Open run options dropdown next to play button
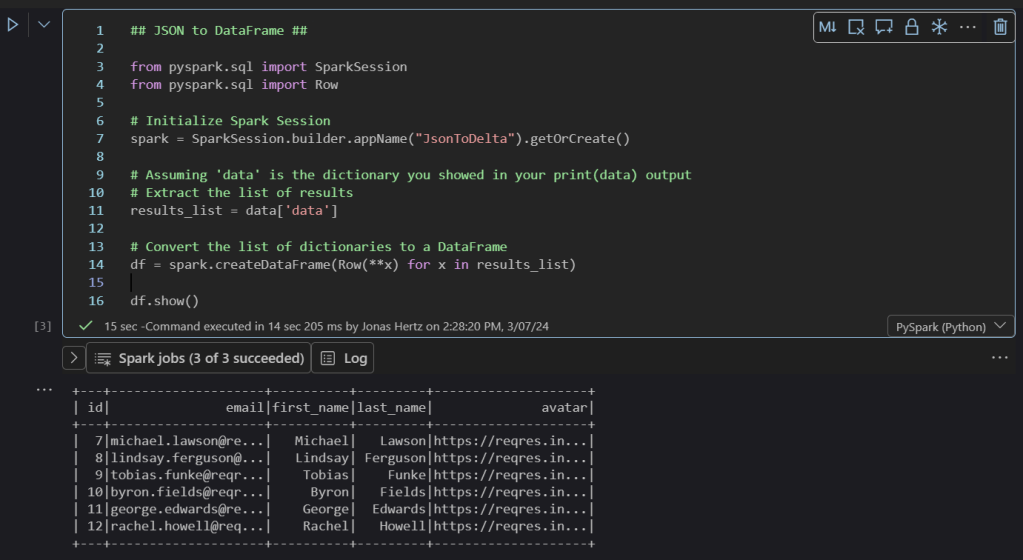The image size is (1023, 560). (x=43, y=25)
